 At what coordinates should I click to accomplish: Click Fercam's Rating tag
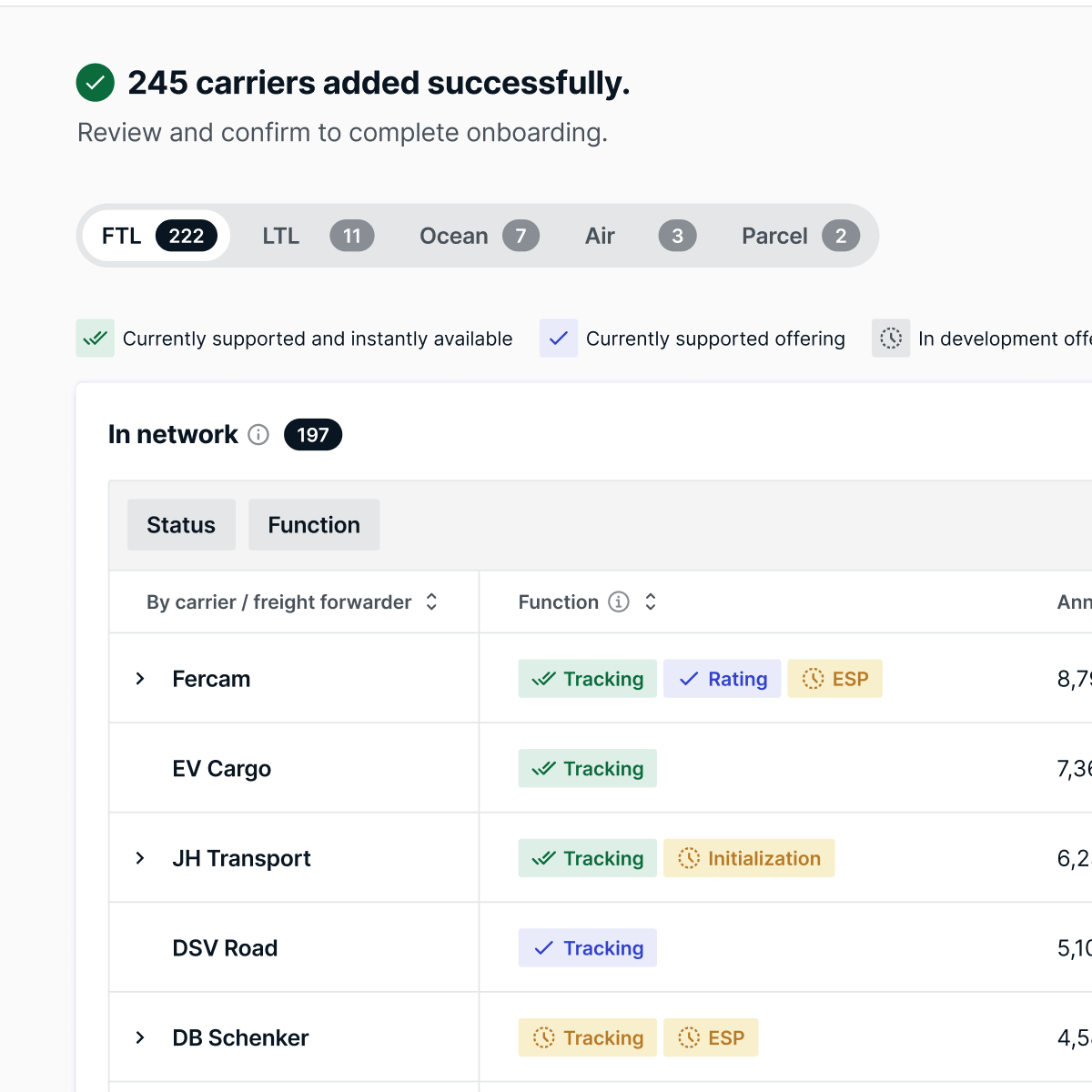coord(723,679)
